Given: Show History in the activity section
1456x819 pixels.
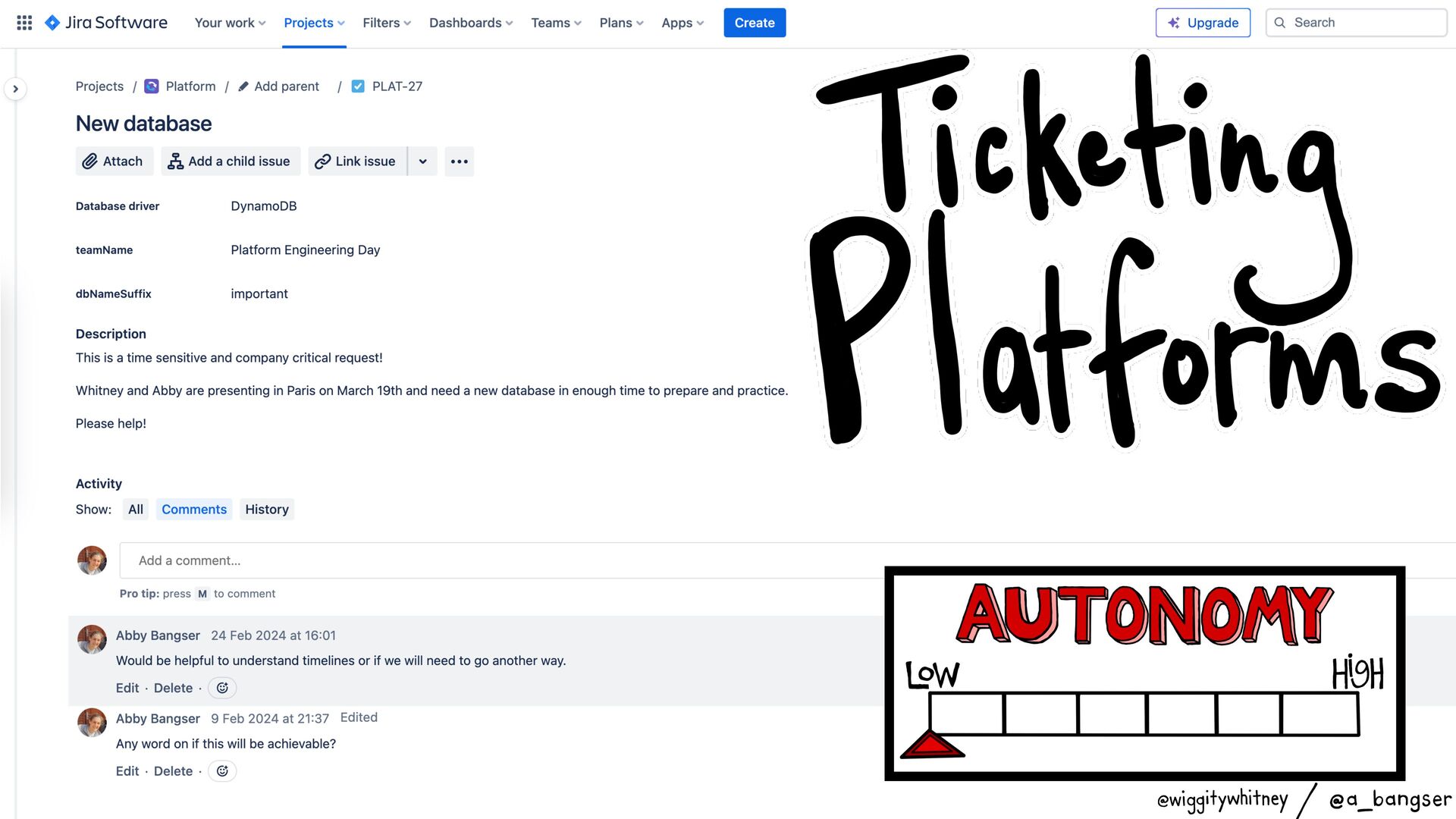Looking at the screenshot, I should tap(267, 510).
